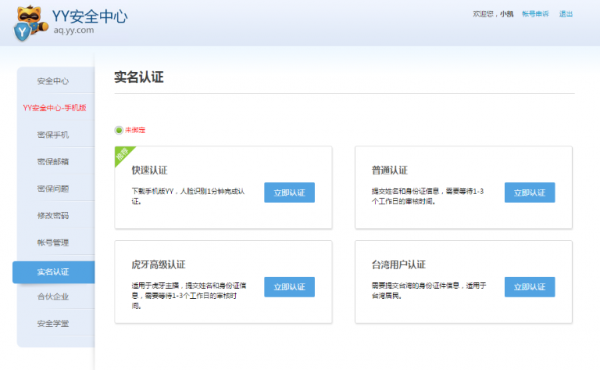Select the highlighted 实名认证 sidebar tab
This screenshot has width=600, height=370.
(x=54, y=272)
